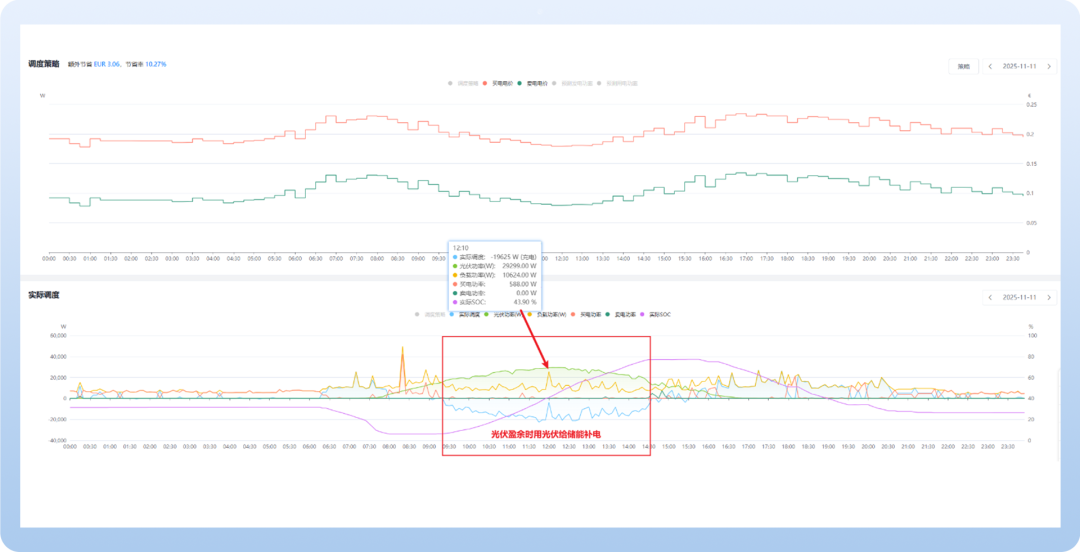This screenshot has height=552, width=1080.
Task: Go to next day in 调度策略 panel
Action: pos(1048,66)
